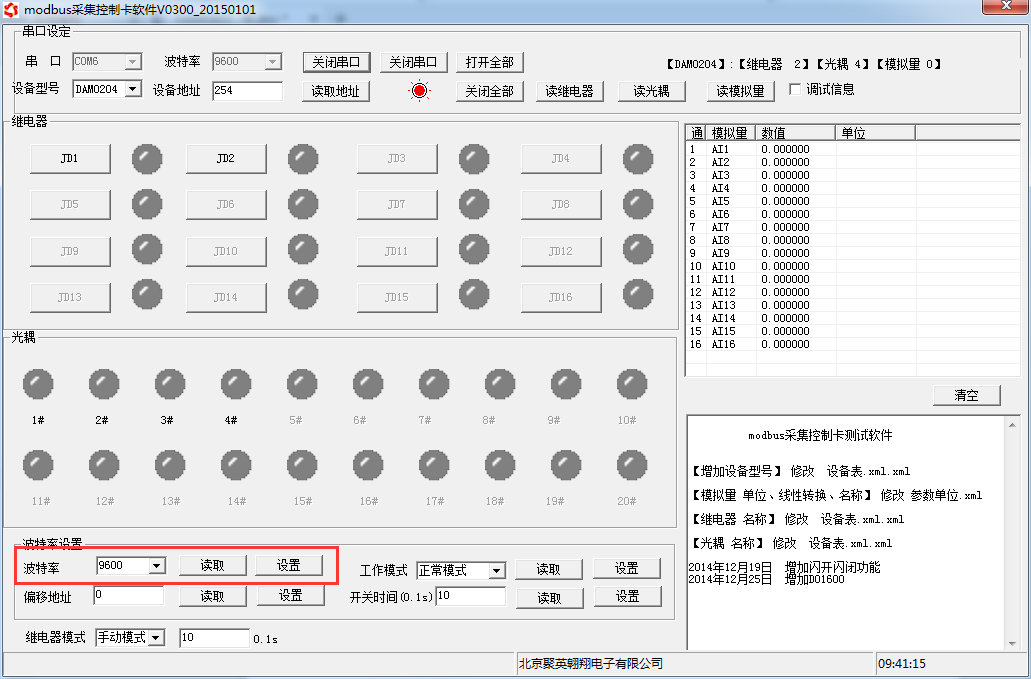Click the 模拟量 column header
Screen dimensions: 1031x679
731,133
